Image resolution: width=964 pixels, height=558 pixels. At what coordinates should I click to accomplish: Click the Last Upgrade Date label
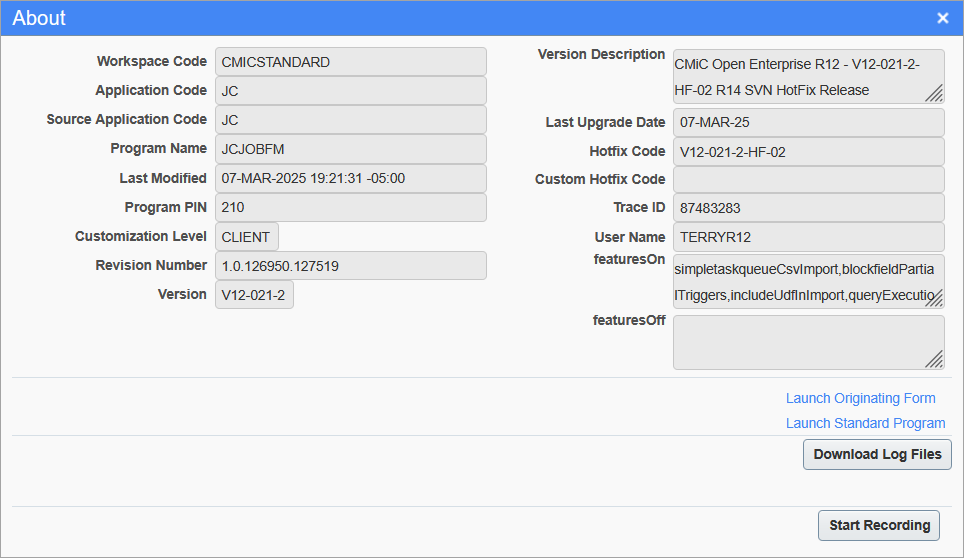(606, 122)
